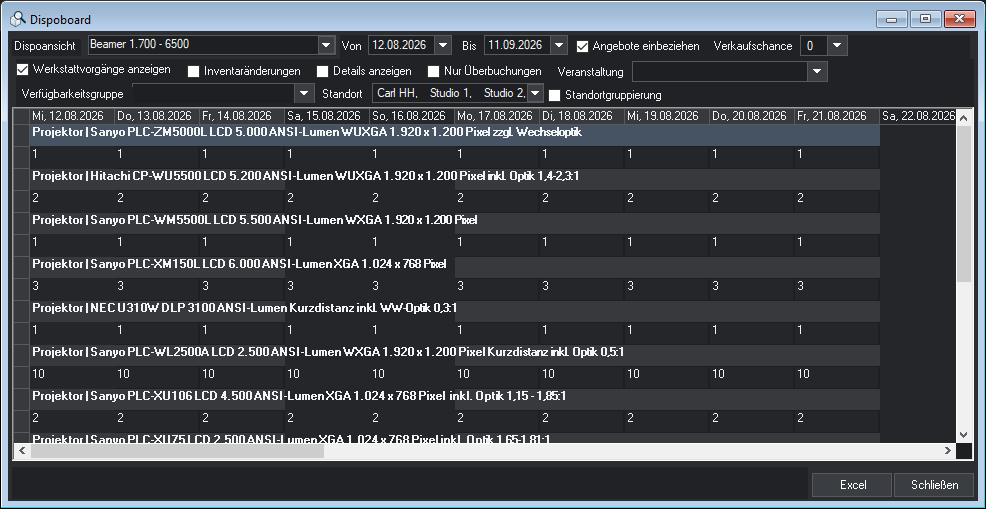Open the Dispoansicht dropdown arrow
986x509 pixels.
[325, 45]
